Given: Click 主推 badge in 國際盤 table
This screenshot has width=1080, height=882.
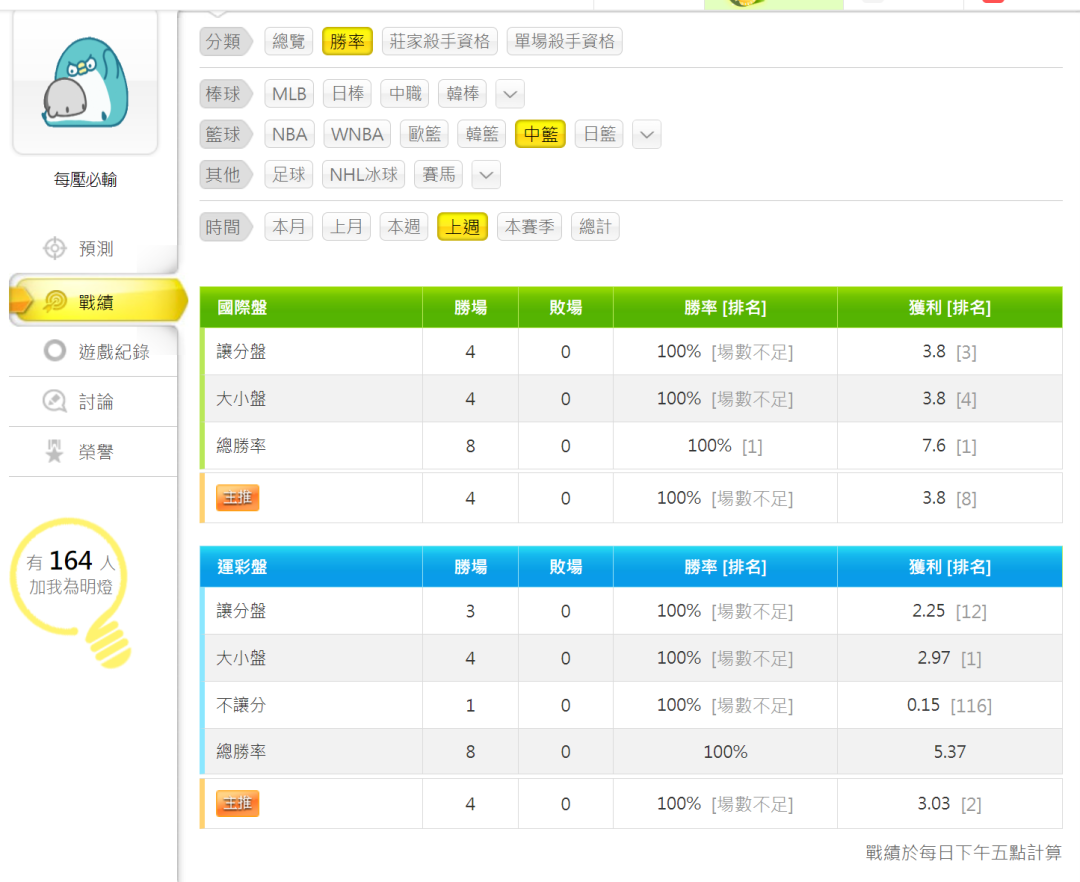Looking at the screenshot, I should click(237, 498).
